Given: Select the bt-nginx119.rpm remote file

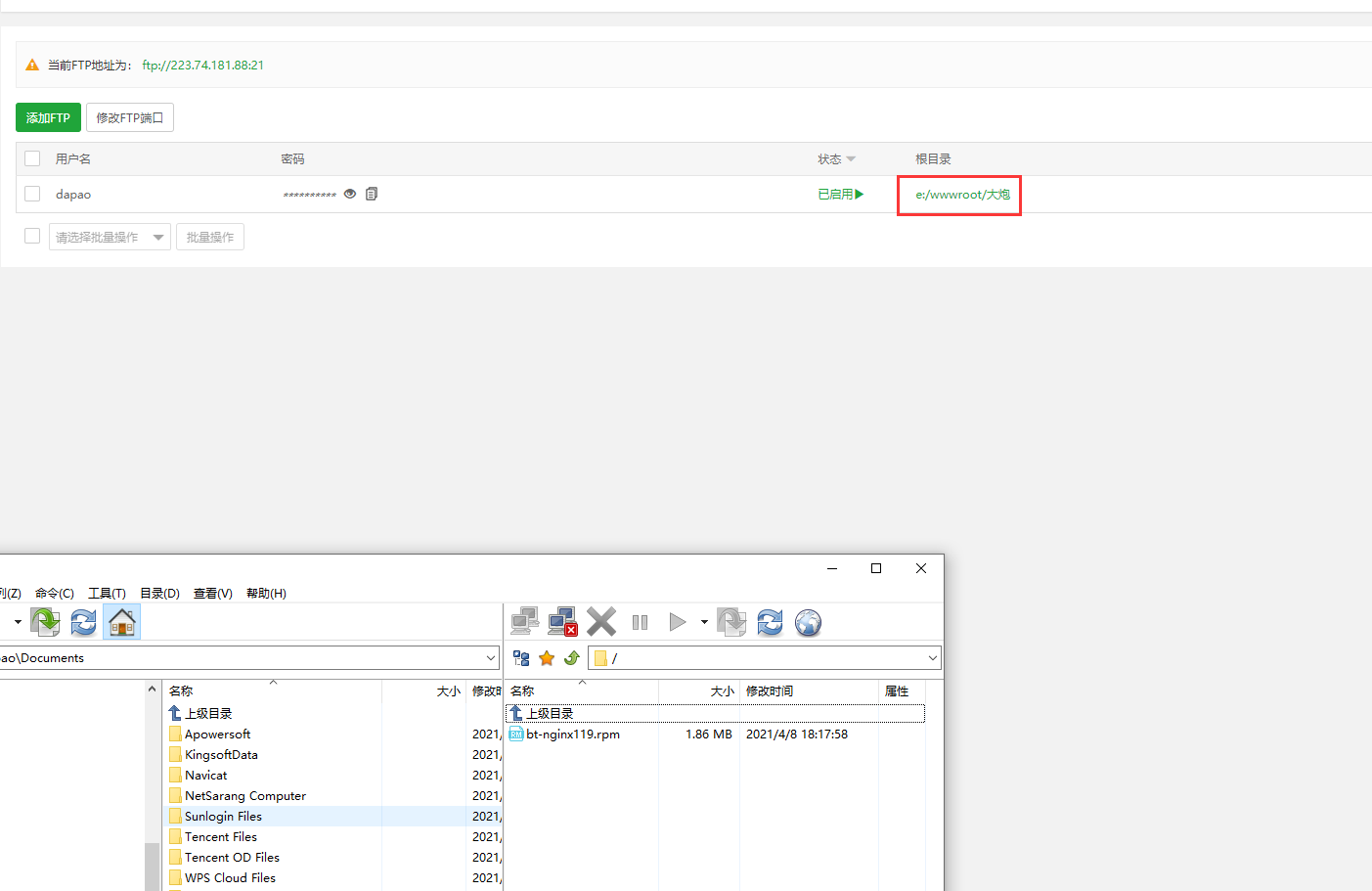Looking at the screenshot, I should (x=572, y=735).
